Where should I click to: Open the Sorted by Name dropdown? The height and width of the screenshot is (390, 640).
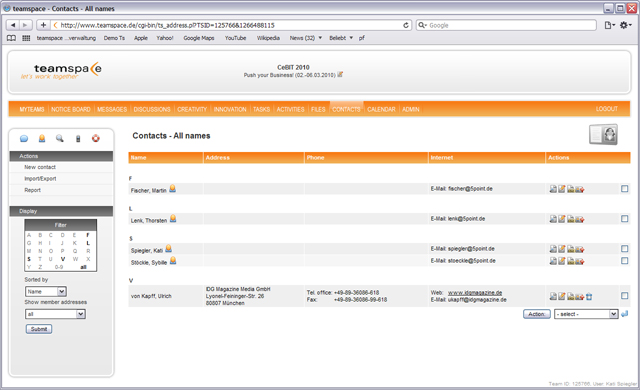[46, 291]
